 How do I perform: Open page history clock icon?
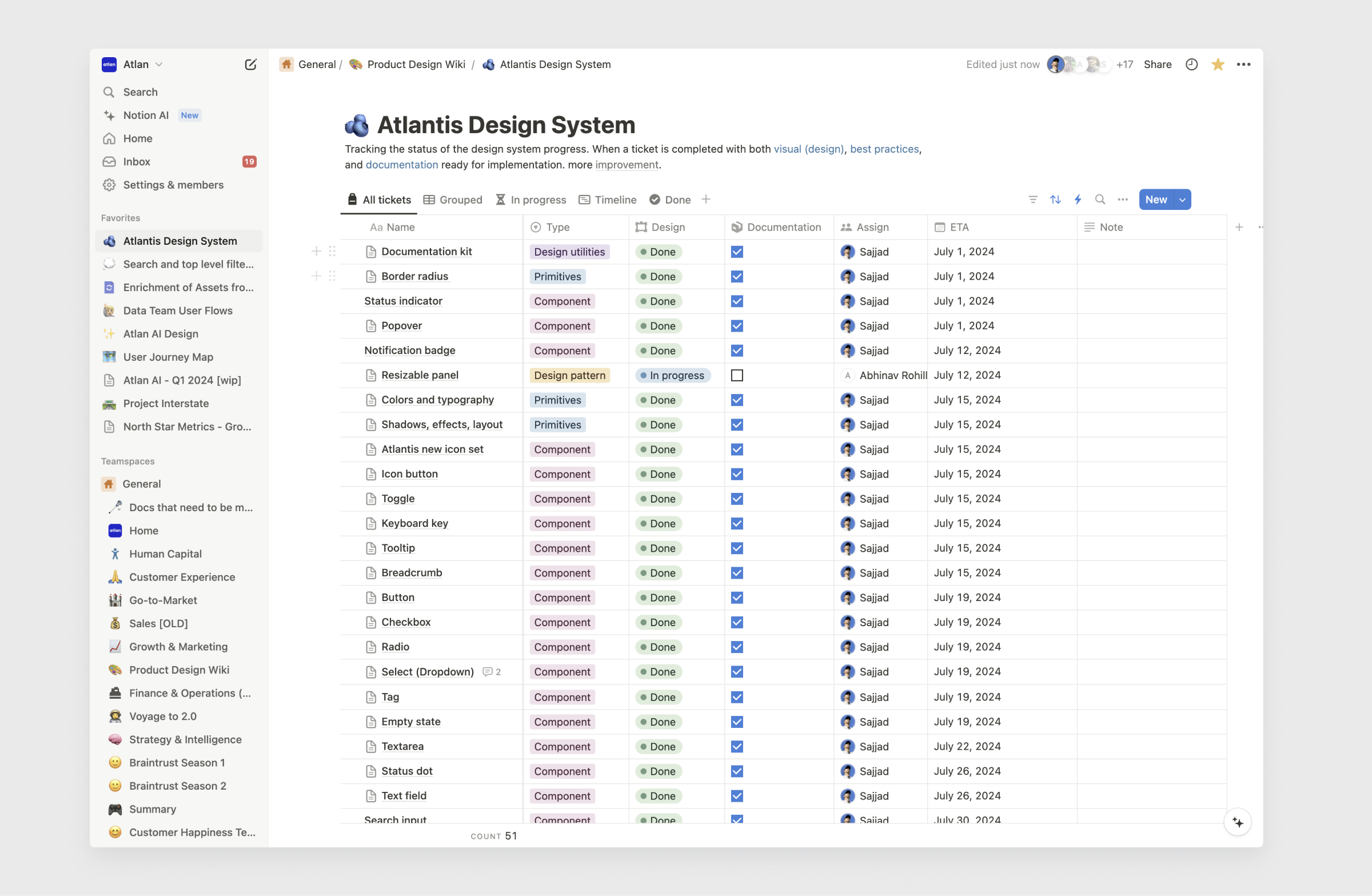coord(1191,64)
